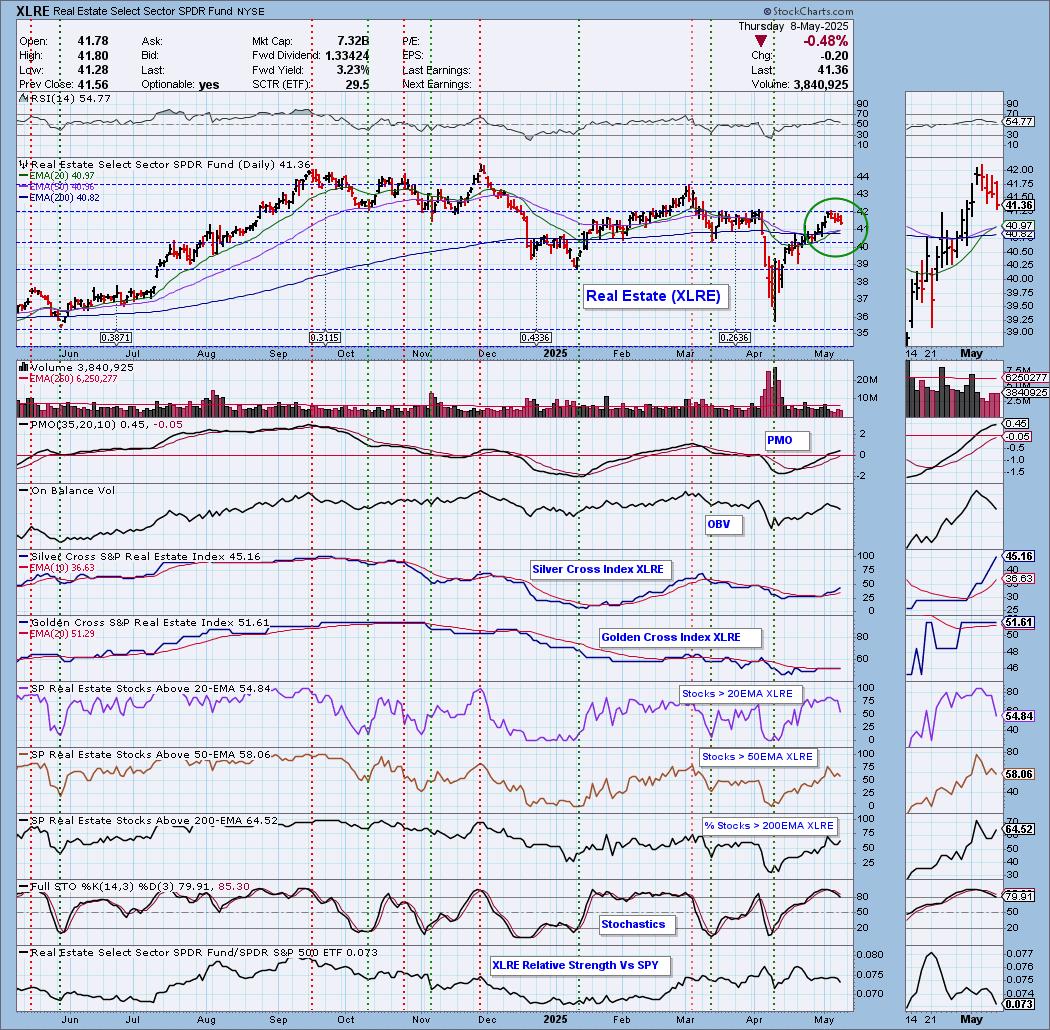Click the High price 41.80
Image resolution: width=1050 pixels, height=1030 pixels.
tap(93, 56)
